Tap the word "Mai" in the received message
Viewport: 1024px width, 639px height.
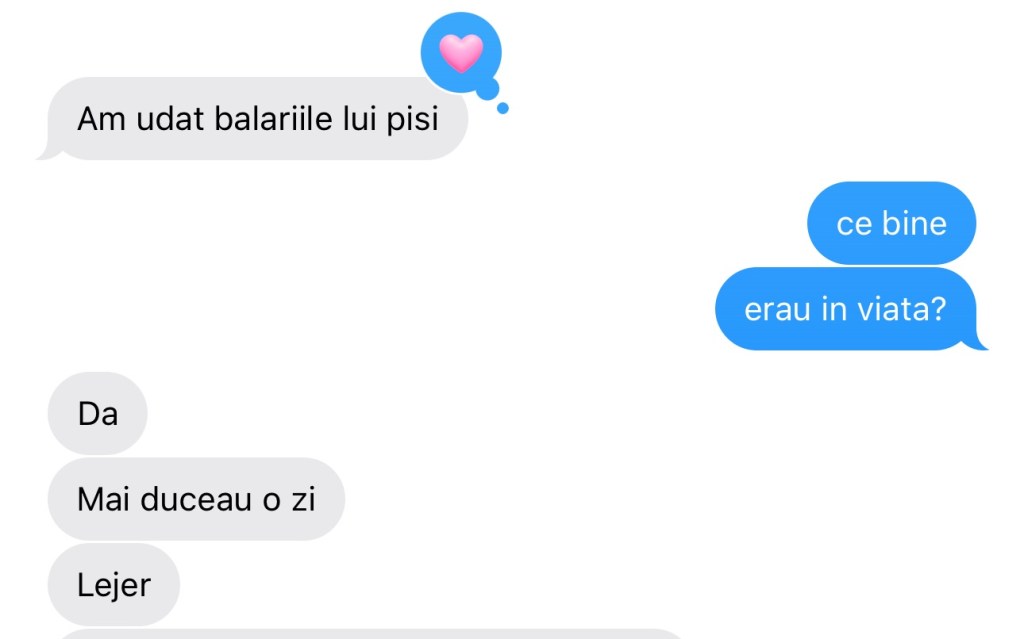[100, 500]
